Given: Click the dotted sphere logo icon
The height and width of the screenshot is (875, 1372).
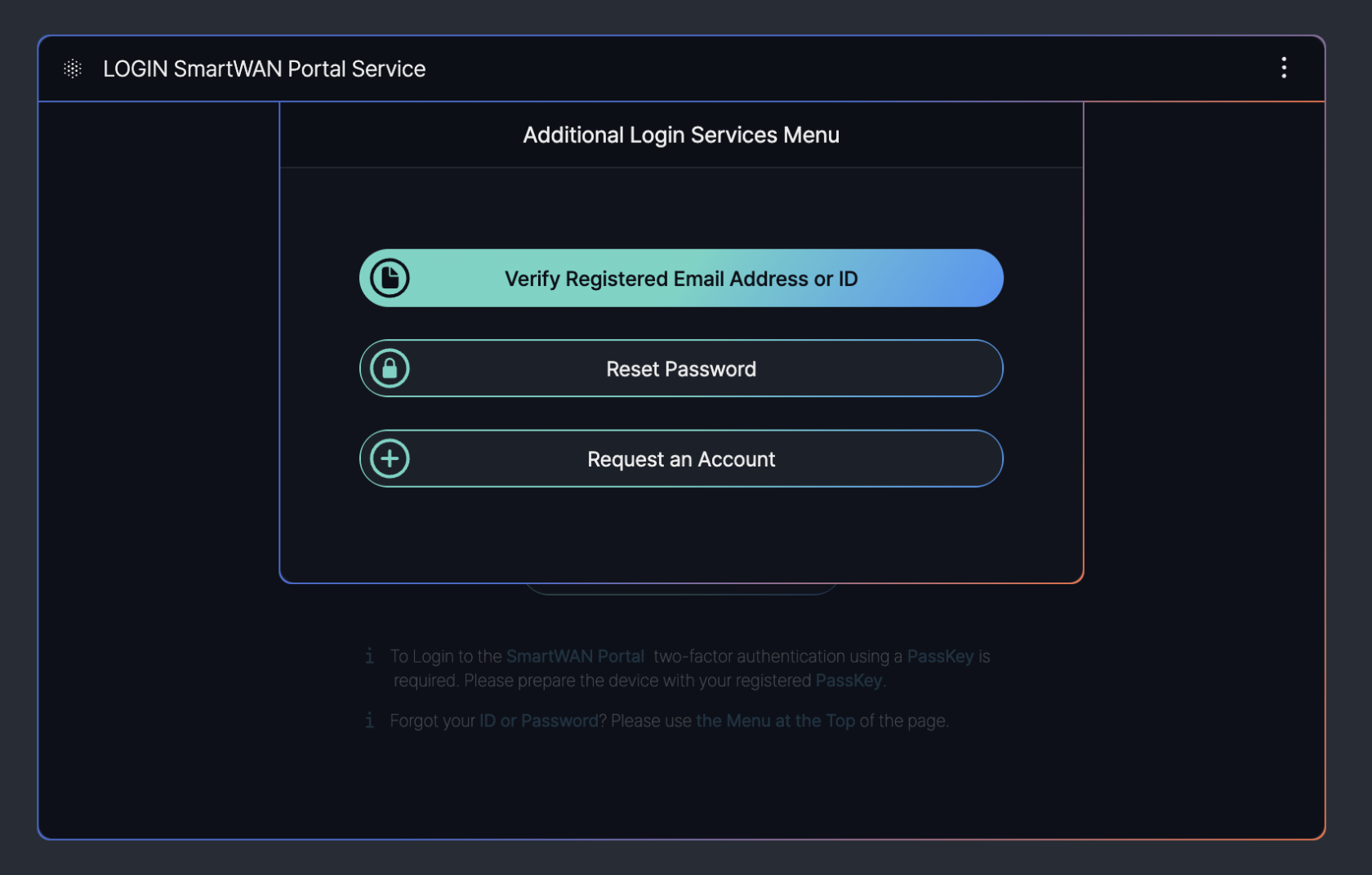Looking at the screenshot, I should [x=73, y=69].
